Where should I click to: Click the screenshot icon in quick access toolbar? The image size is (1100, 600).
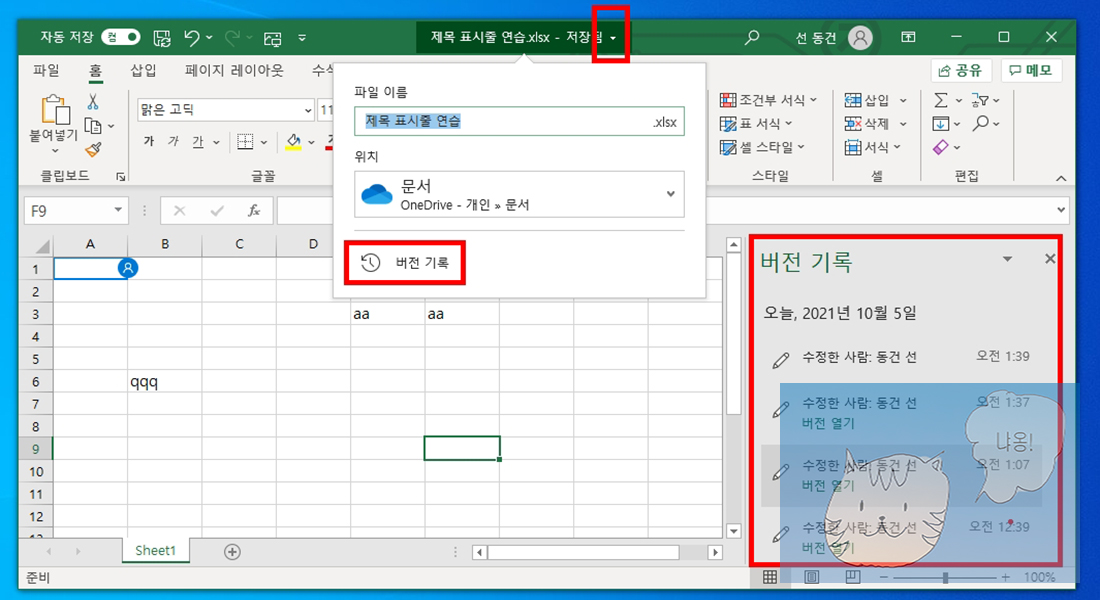[272, 38]
